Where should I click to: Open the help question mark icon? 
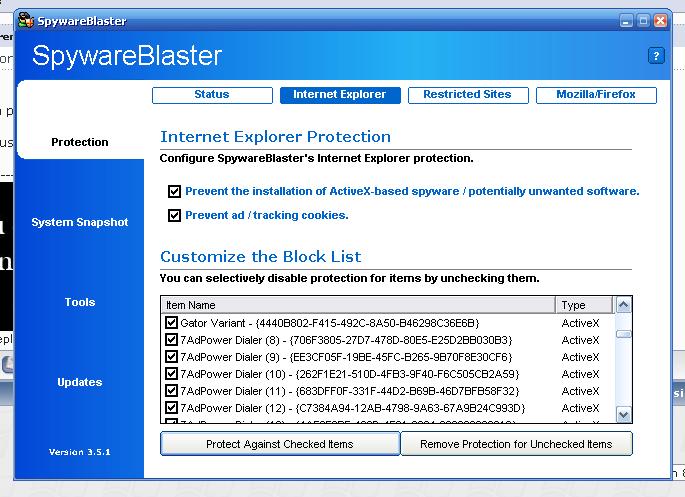(656, 56)
